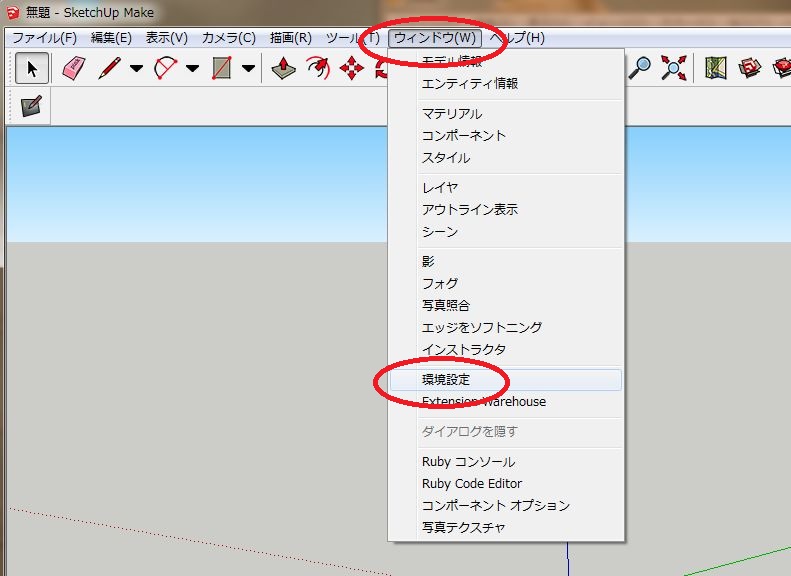The height and width of the screenshot is (576, 791).
Task: Open the 3D Warehouse icon
Action: tap(749, 68)
